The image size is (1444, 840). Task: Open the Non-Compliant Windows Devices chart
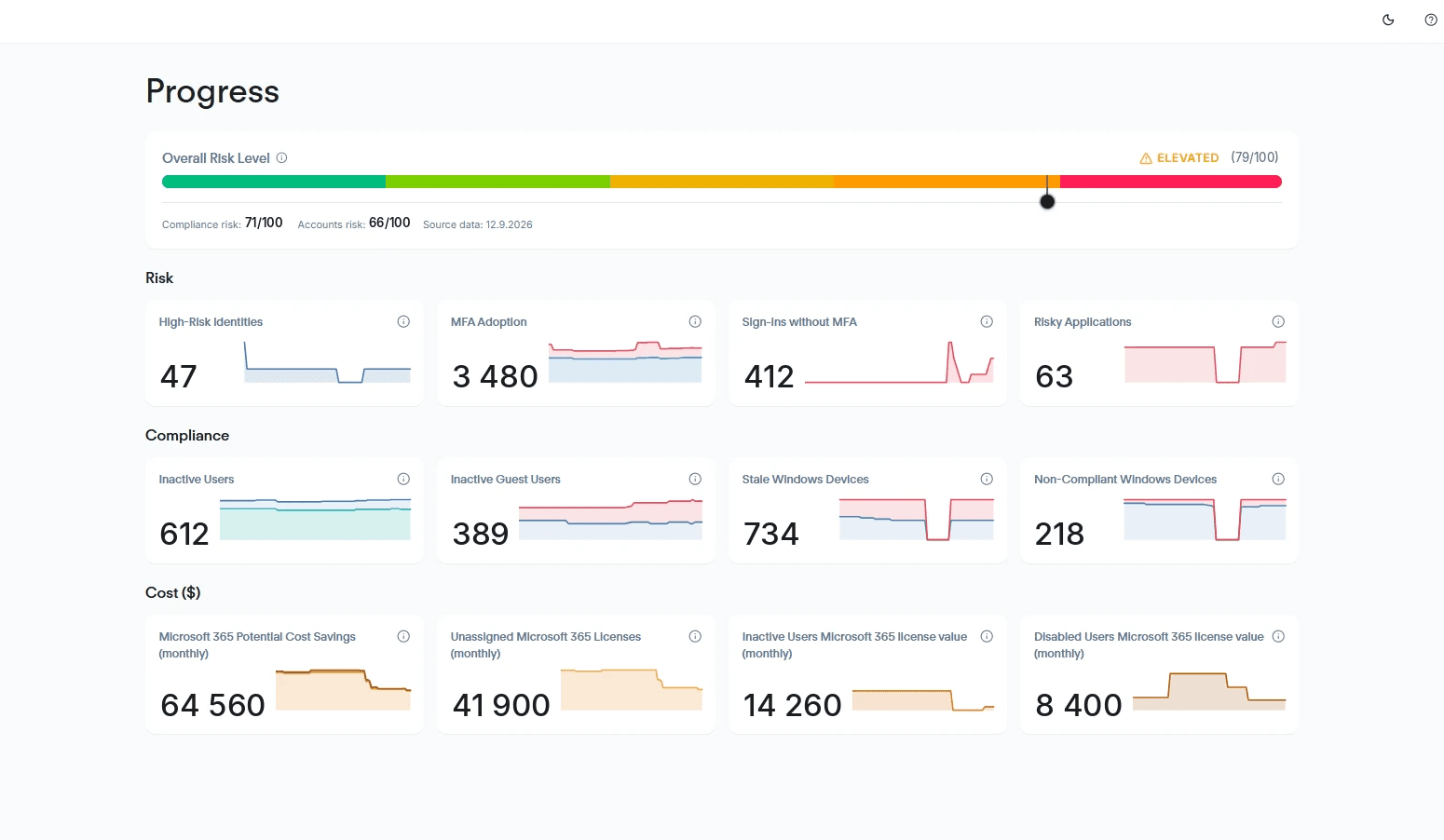[1206, 520]
